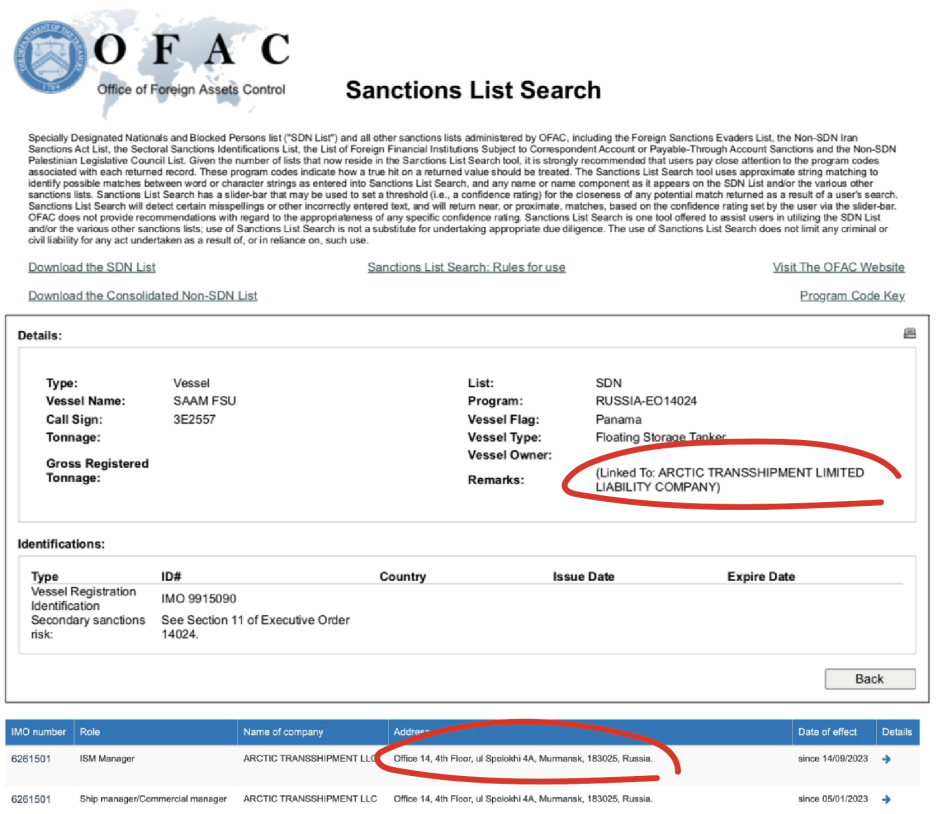Open the Download the SDN List link
This screenshot has height=814, width=938.
click(92, 267)
